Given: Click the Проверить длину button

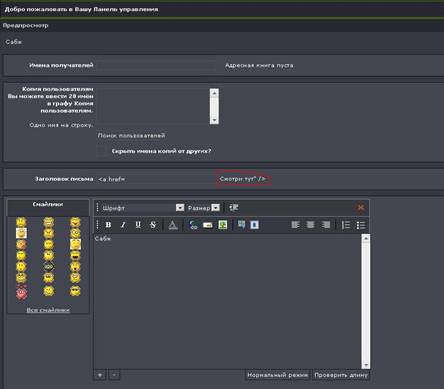Looking at the screenshot, I should coord(341,375).
